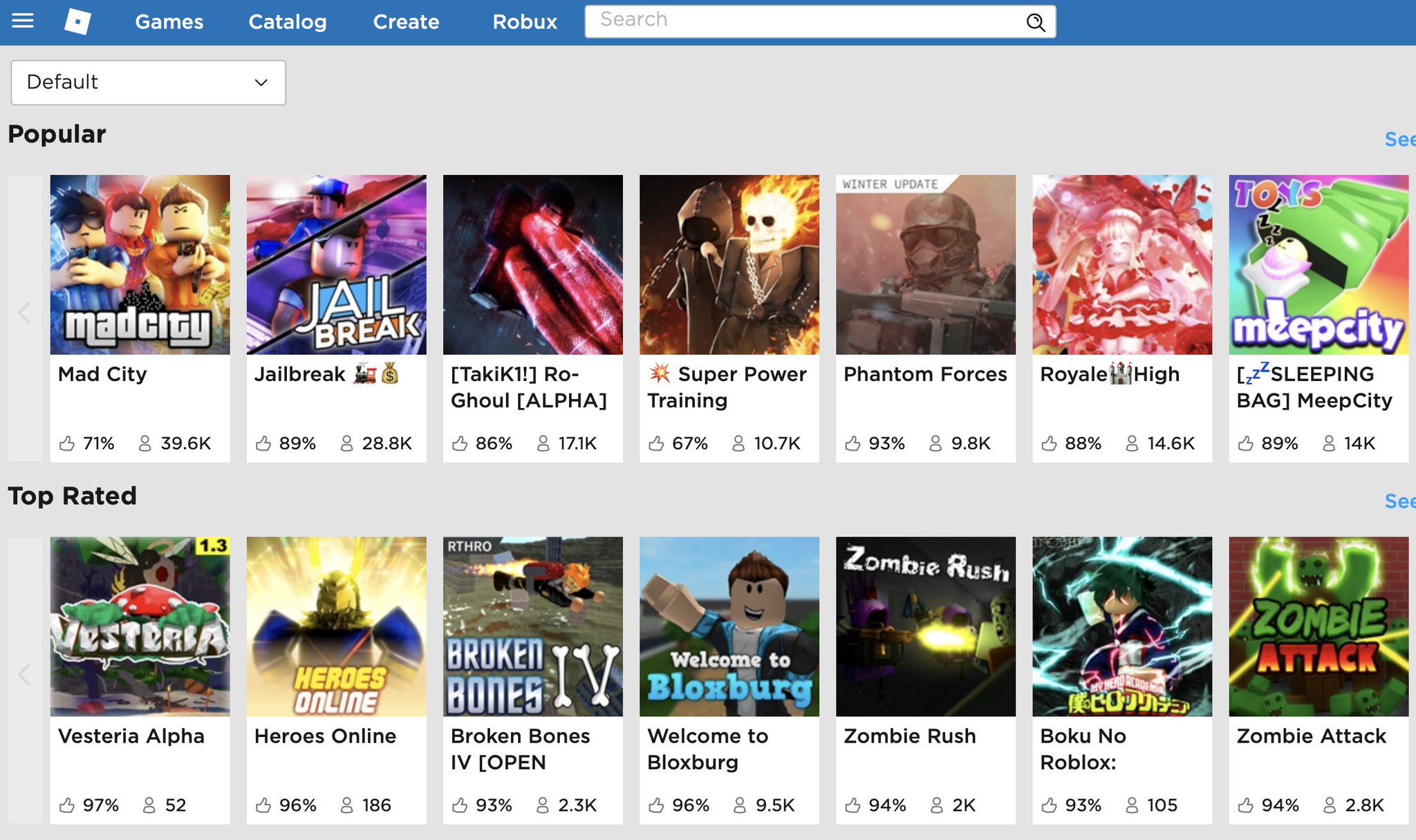1416x840 pixels.
Task: Click the Roblox logo icon
Action: pyautogui.click(x=77, y=22)
